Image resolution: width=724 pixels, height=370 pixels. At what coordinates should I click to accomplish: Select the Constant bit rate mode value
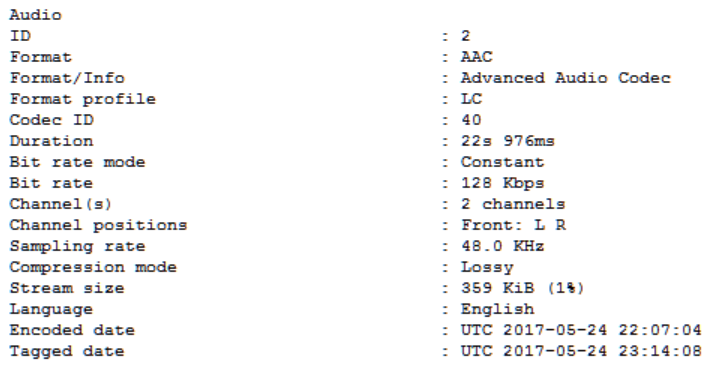pyautogui.click(x=502, y=162)
